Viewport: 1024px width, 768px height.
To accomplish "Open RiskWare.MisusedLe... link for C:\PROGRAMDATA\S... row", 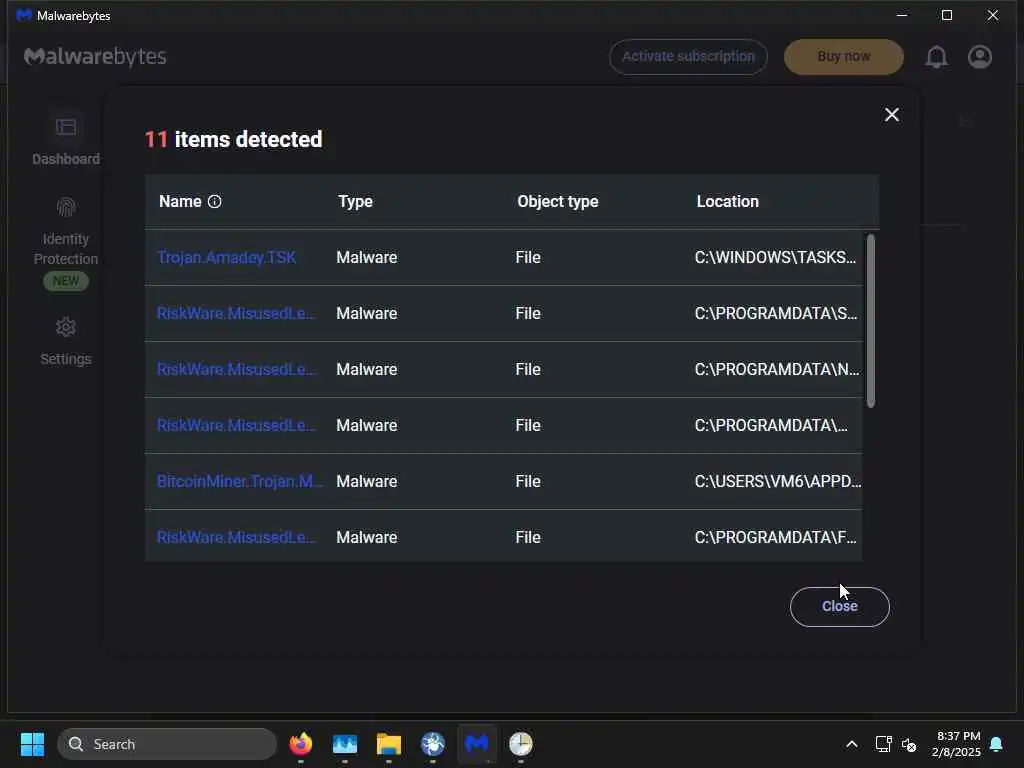I will pos(236,313).
